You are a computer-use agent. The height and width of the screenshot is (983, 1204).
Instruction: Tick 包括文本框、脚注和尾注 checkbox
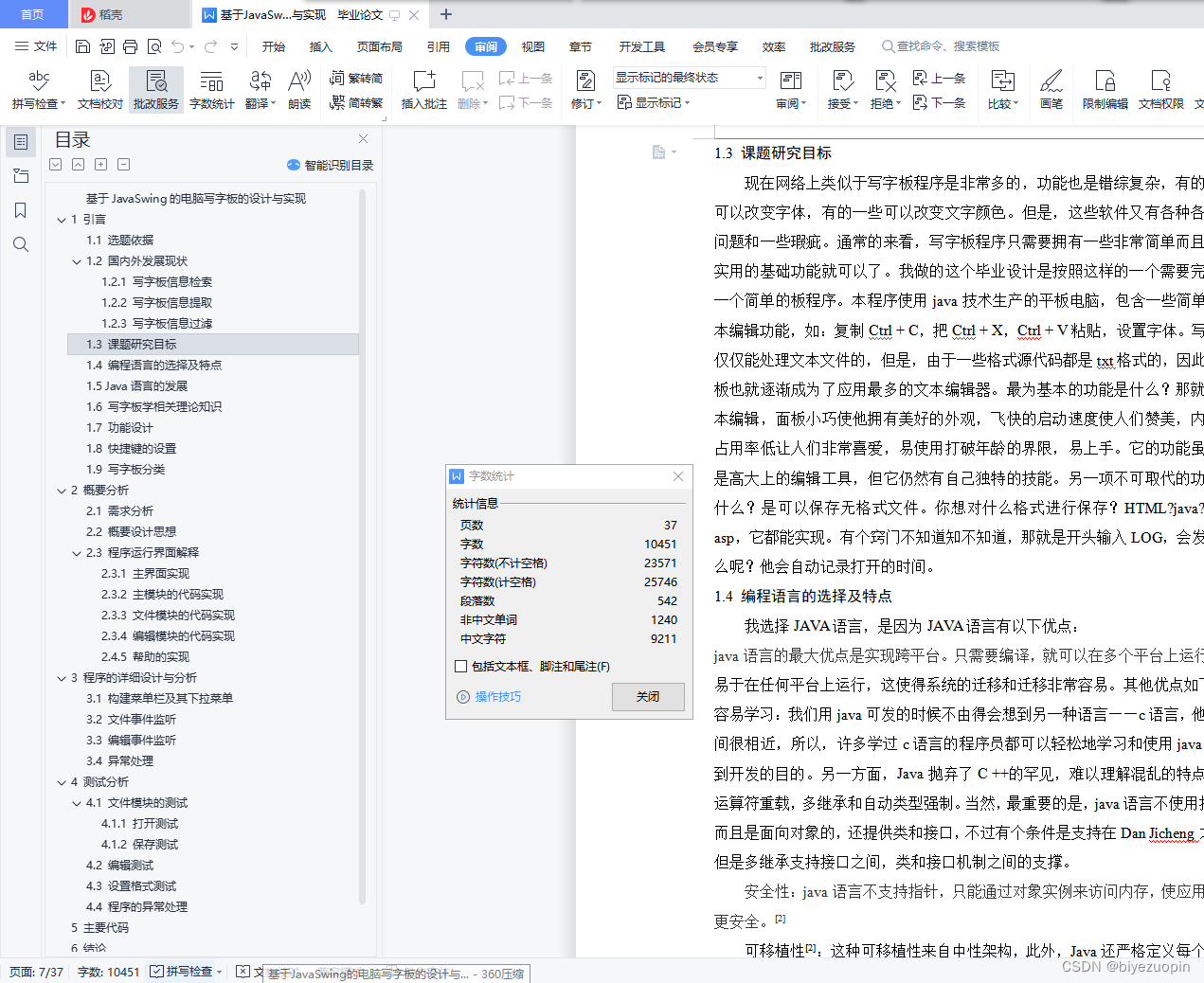(x=461, y=667)
